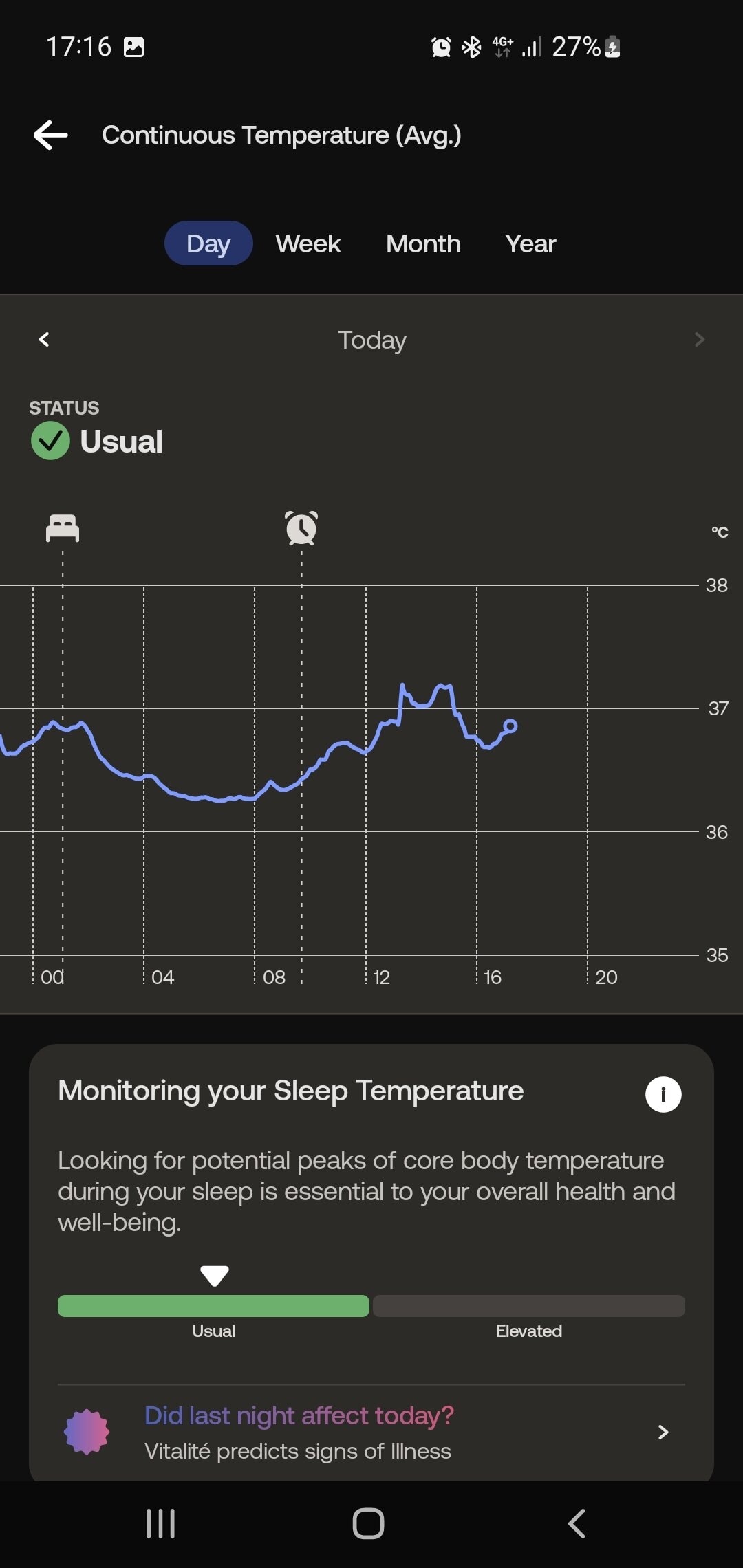
Task: Switch to the Month tab
Action: 423,243
